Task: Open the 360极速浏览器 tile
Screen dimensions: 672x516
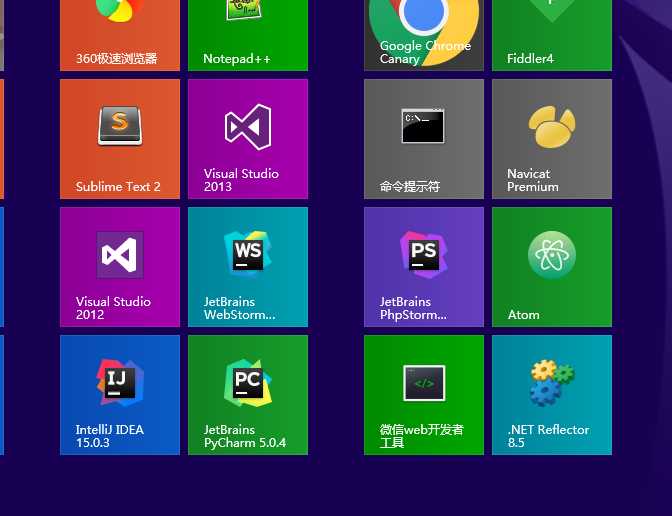Action: [120, 35]
